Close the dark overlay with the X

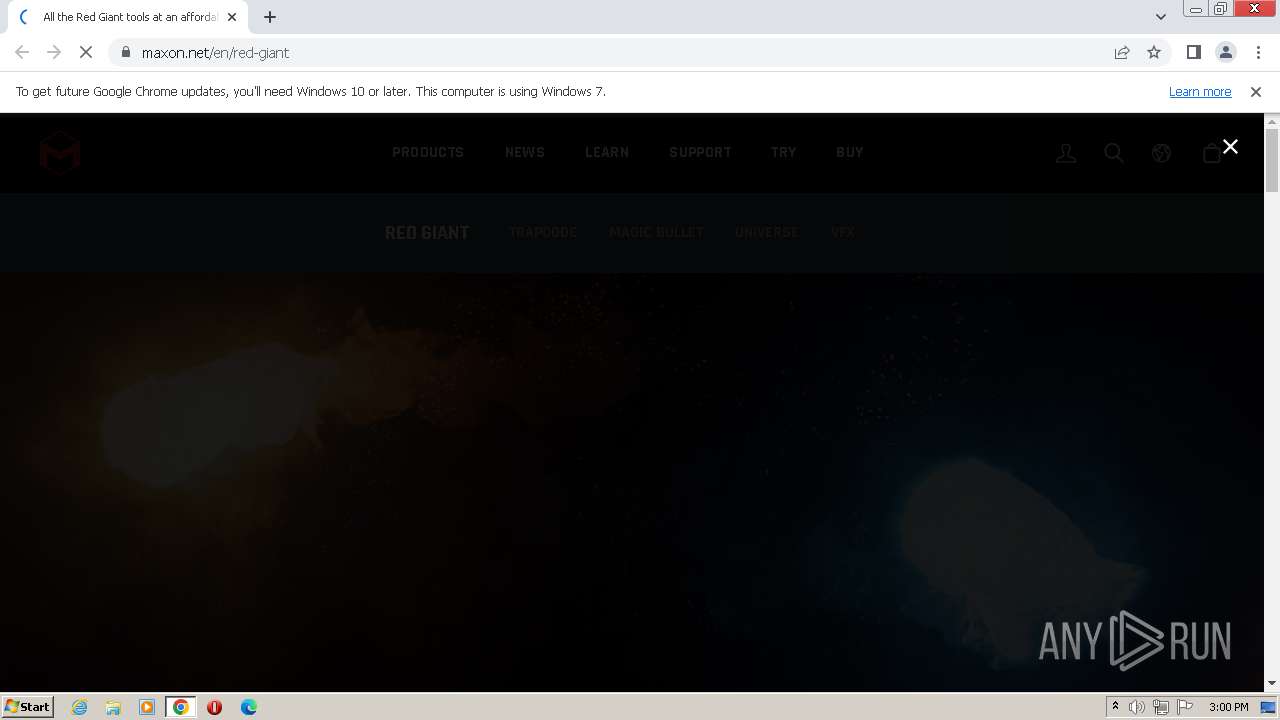[1230, 147]
